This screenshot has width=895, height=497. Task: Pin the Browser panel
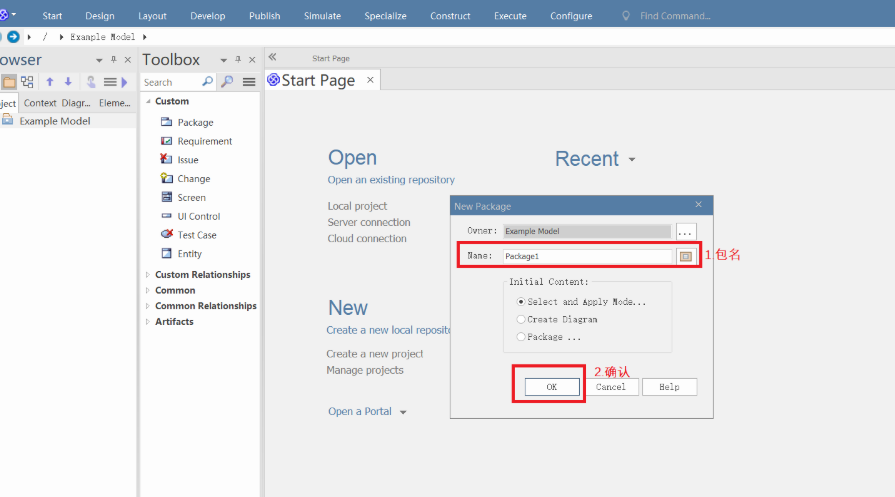coord(114,59)
